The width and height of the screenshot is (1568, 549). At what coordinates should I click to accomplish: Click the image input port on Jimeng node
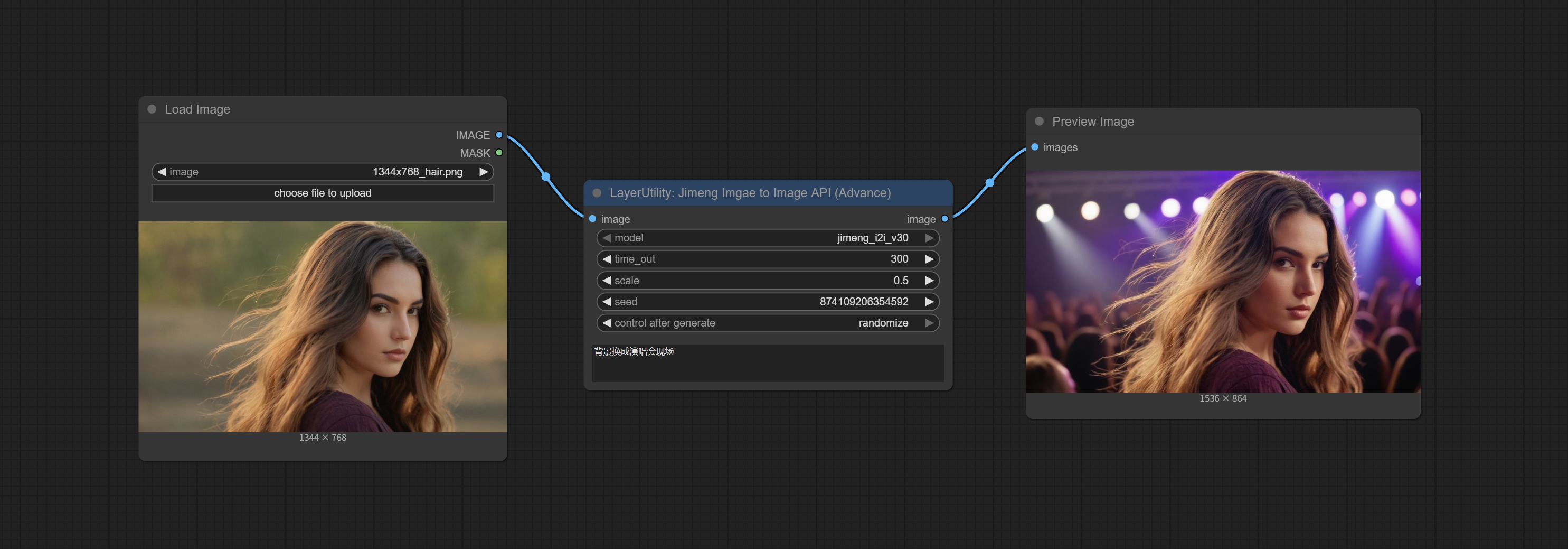click(x=593, y=219)
